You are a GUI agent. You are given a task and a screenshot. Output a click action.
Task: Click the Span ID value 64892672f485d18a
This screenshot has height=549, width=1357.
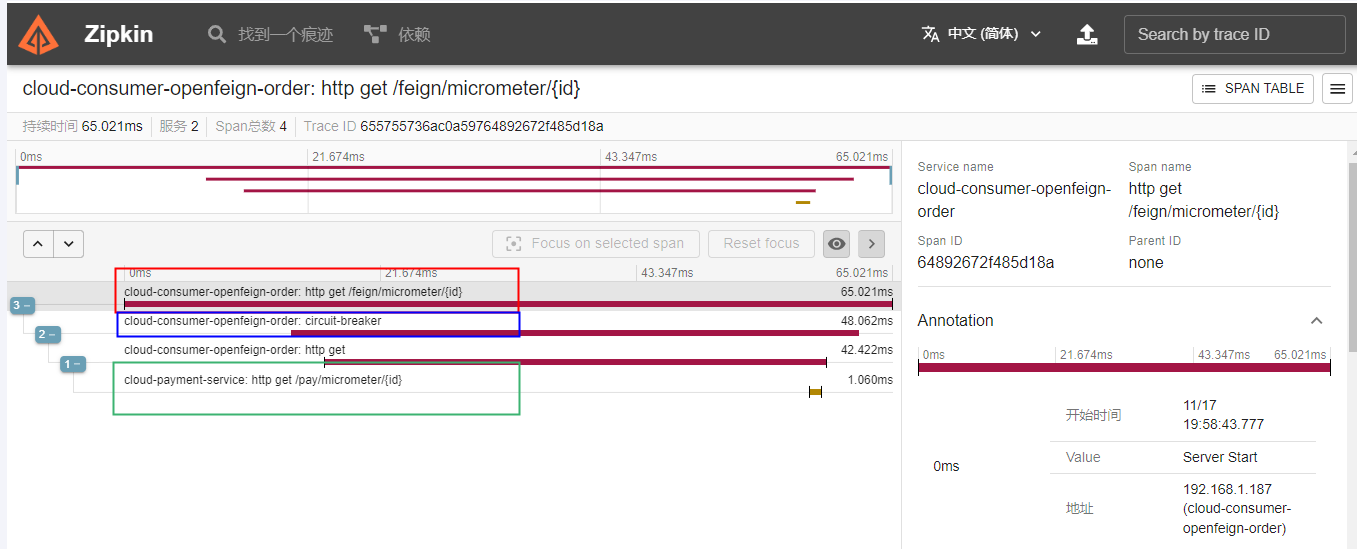(x=986, y=262)
